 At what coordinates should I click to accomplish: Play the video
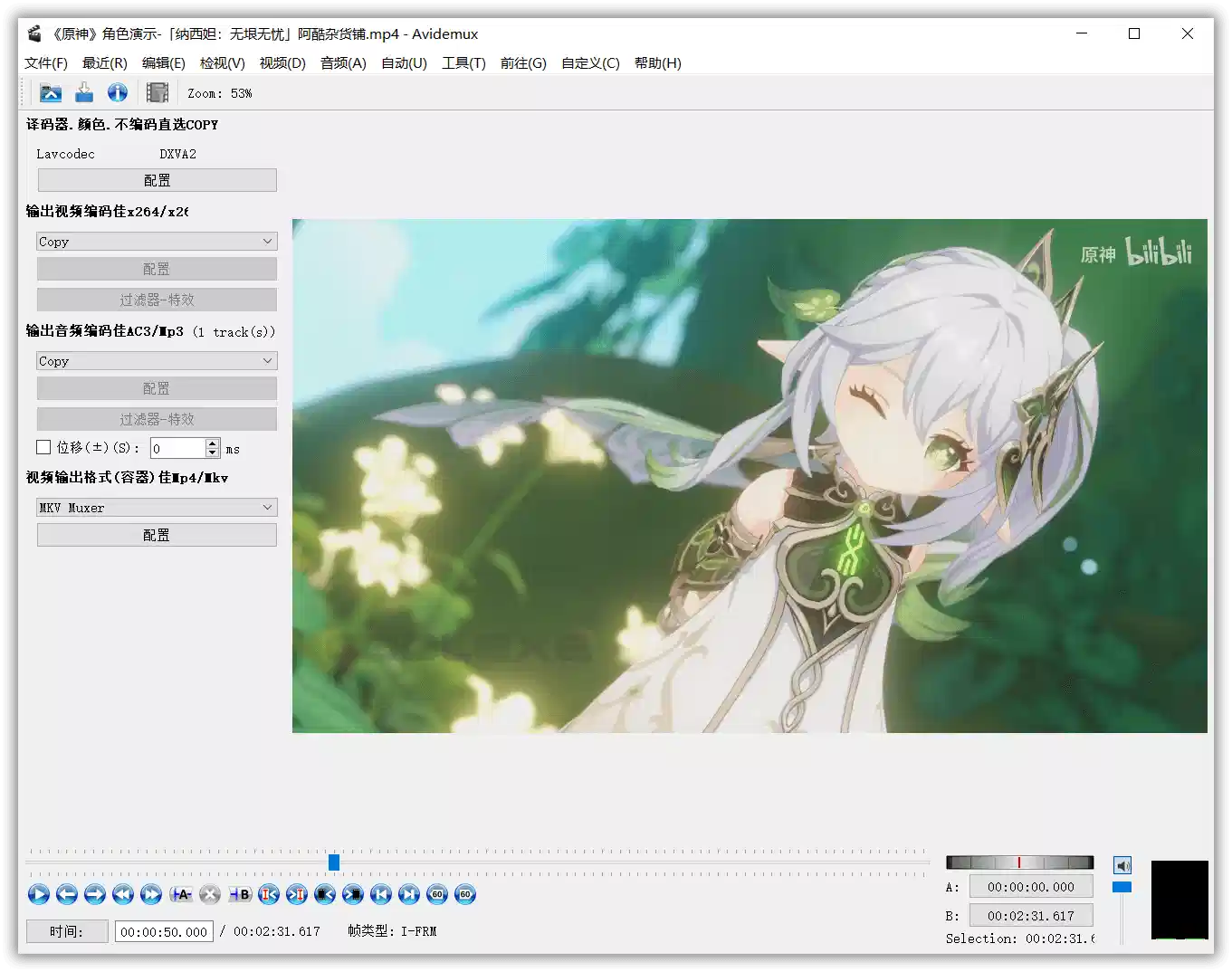[x=38, y=894]
